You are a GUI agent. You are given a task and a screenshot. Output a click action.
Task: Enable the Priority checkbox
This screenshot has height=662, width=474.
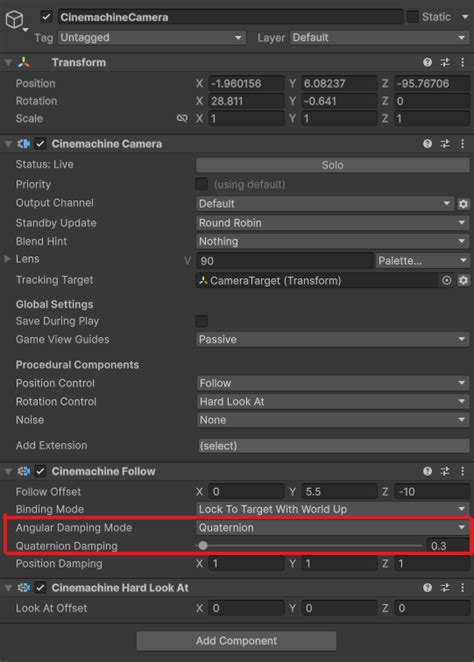[x=202, y=184]
